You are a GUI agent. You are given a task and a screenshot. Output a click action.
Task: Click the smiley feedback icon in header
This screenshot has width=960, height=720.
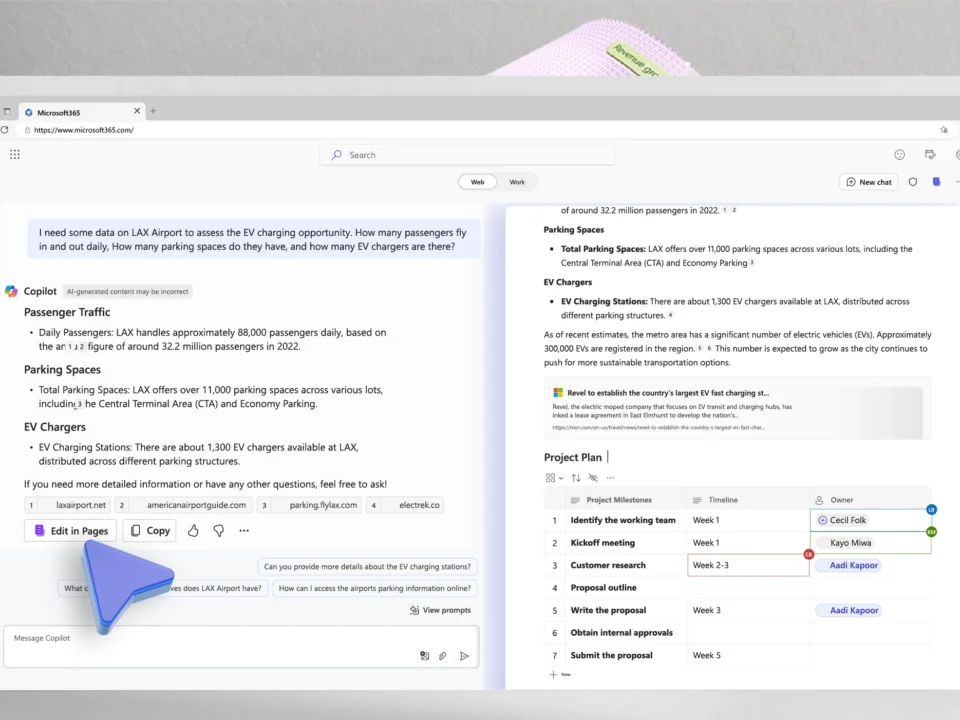point(900,155)
